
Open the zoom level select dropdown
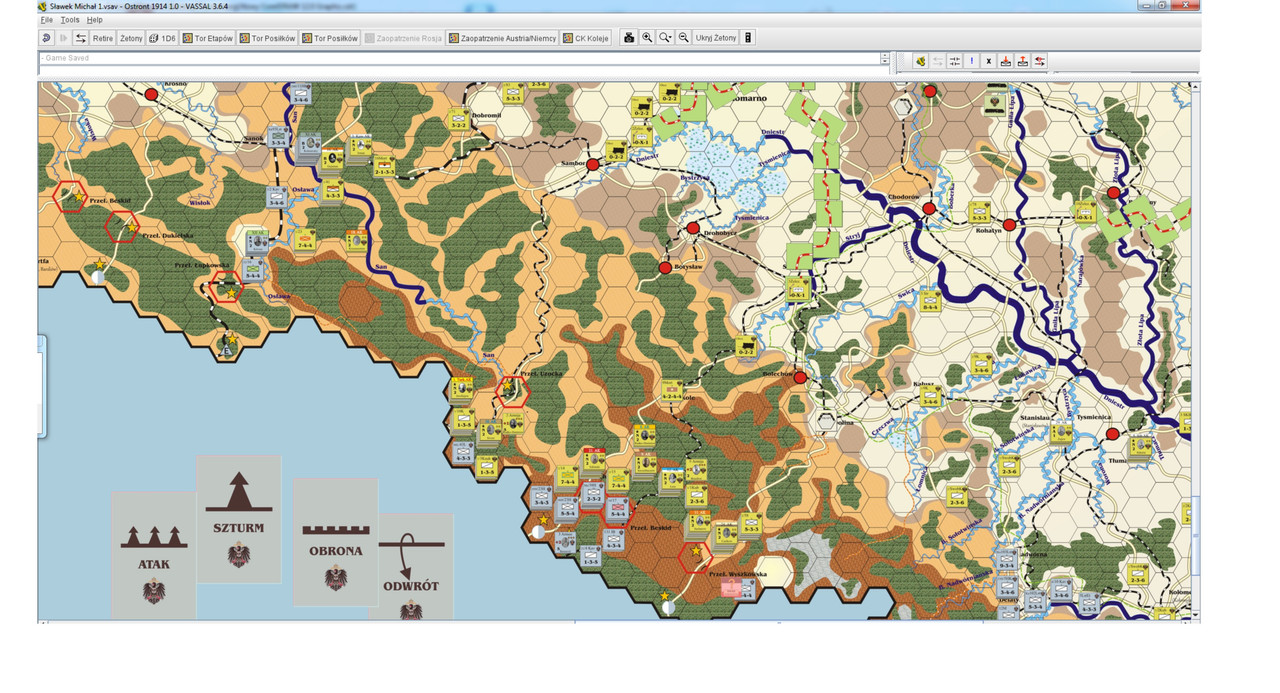[x=665, y=38]
